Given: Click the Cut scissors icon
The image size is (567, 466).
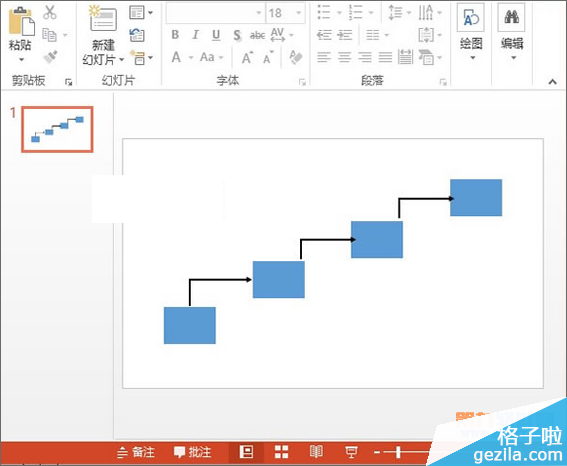Looking at the screenshot, I should pyautogui.click(x=50, y=12).
